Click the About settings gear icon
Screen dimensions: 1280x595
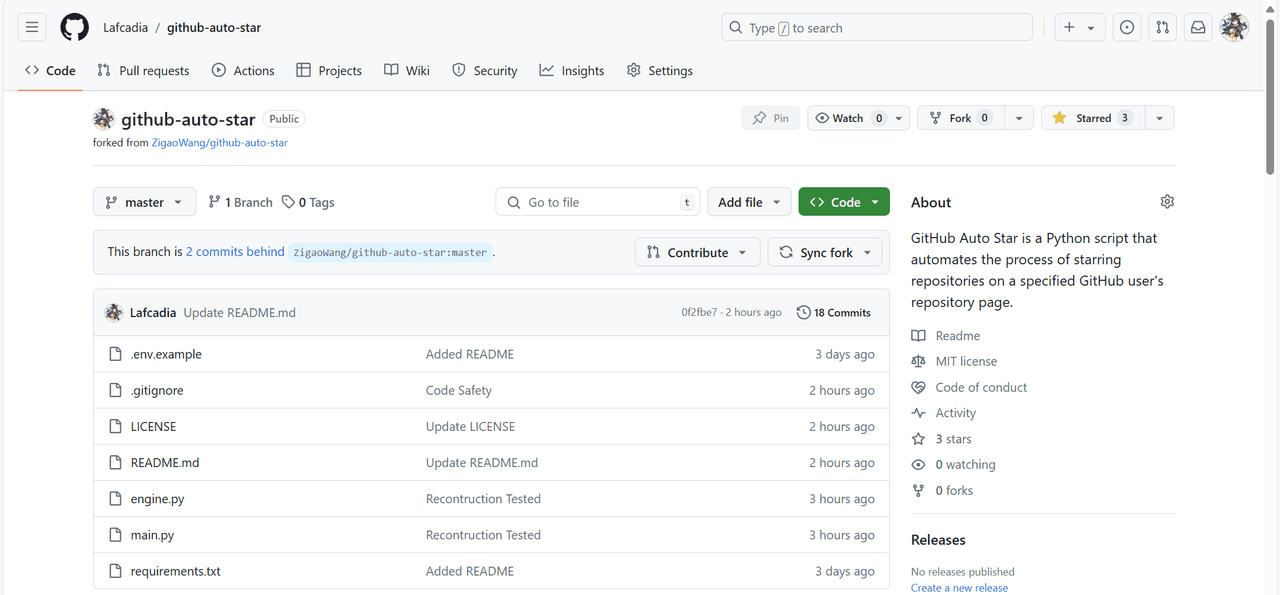pyautogui.click(x=1167, y=202)
